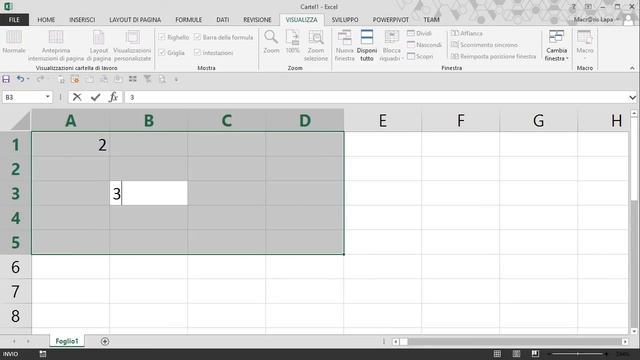Open the FILE tab
The width and height of the screenshot is (640, 360).
tap(14, 20)
